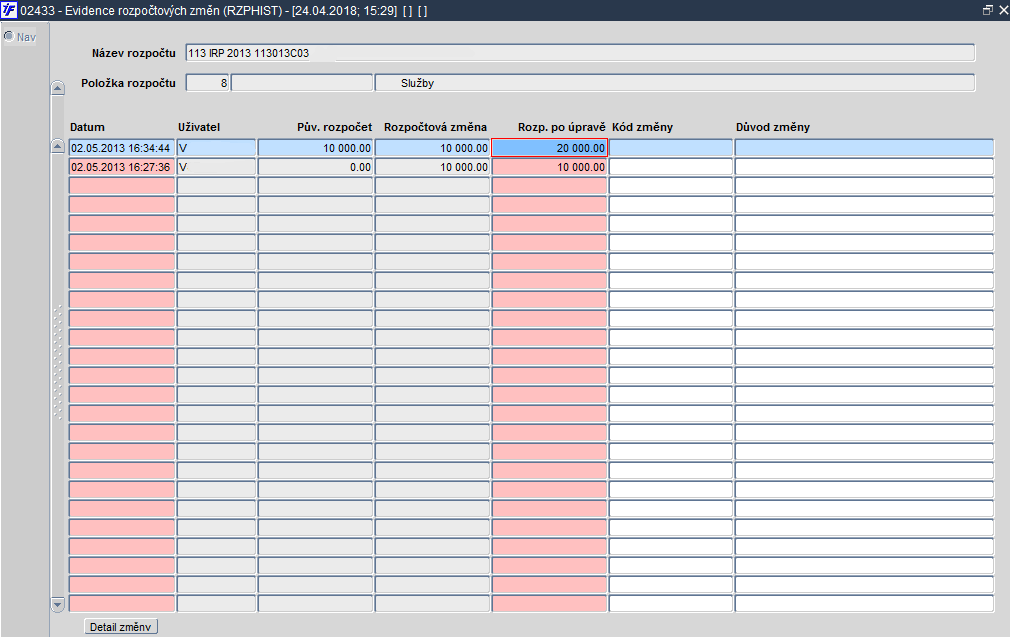This screenshot has height=637, width=1010.
Task: Click user cell V in the 16:34:44 row
Action: click(x=216, y=148)
